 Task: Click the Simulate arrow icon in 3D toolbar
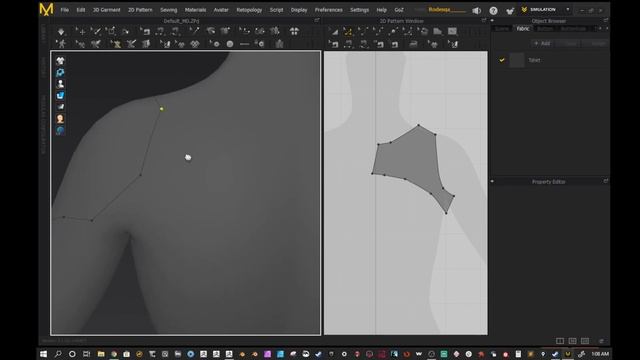coord(61,31)
